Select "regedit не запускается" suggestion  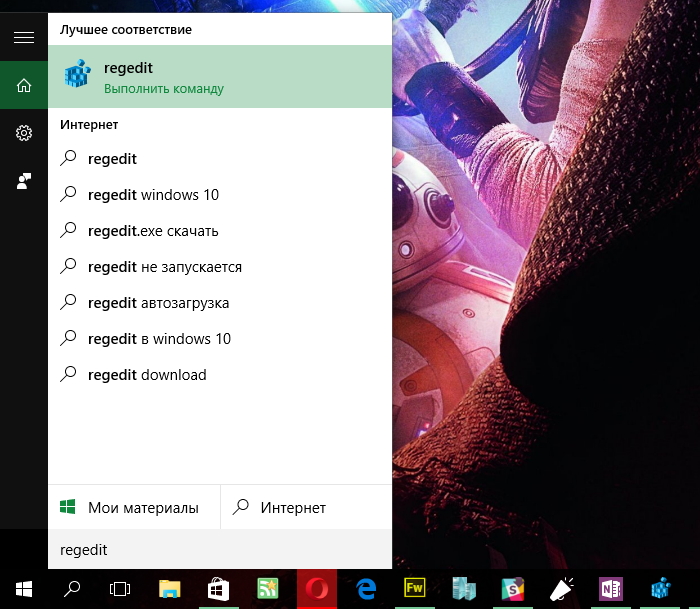coord(220,267)
